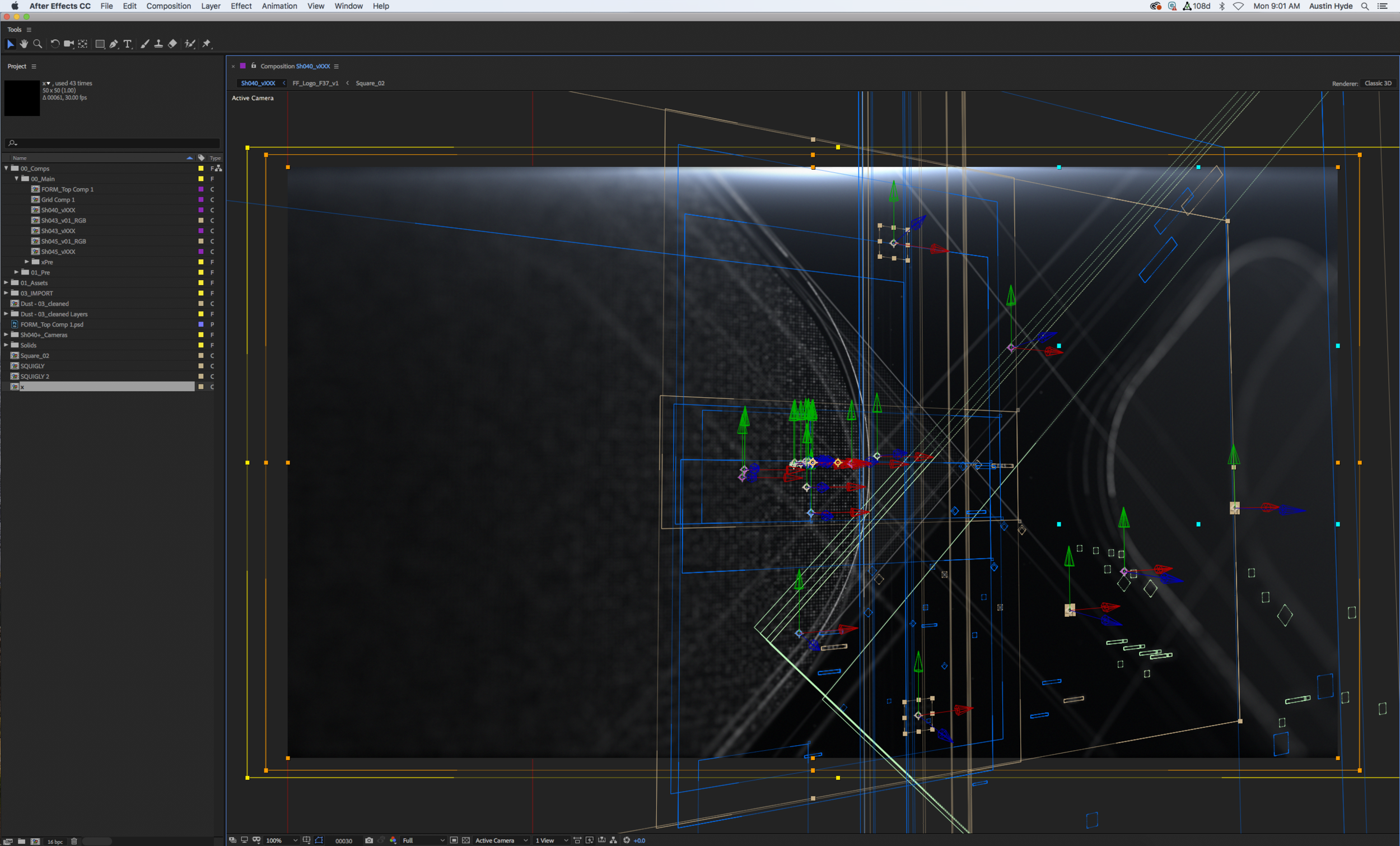Open the Layer menu

pyautogui.click(x=211, y=6)
